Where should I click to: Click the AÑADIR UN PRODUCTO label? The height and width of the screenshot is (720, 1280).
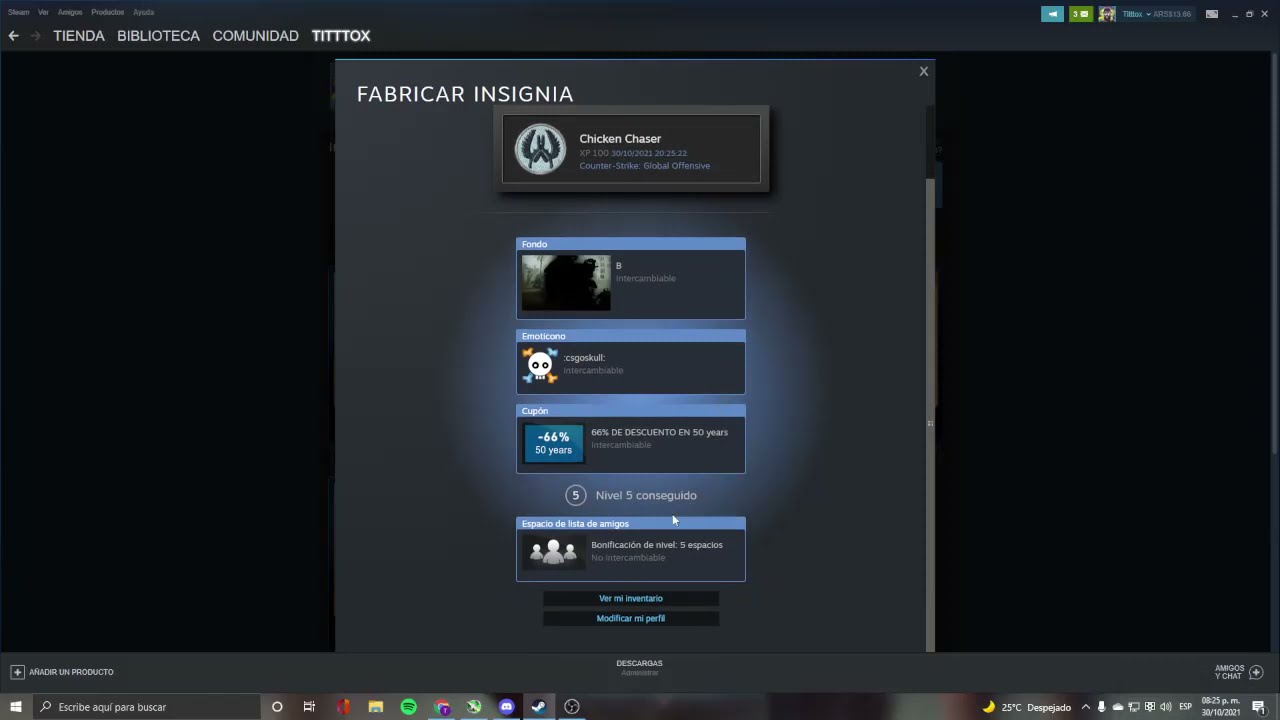coord(71,672)
